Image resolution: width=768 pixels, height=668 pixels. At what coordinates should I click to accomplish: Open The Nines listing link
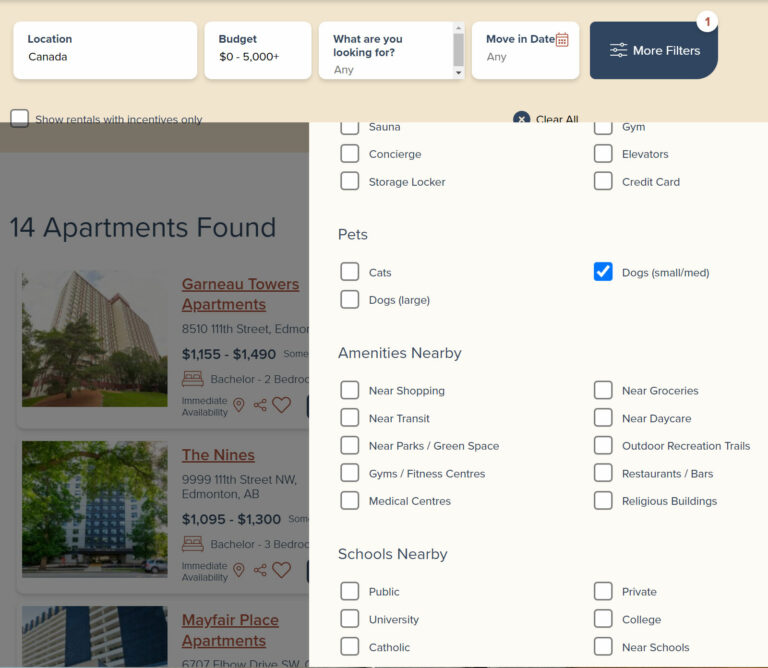pos(218,455)
